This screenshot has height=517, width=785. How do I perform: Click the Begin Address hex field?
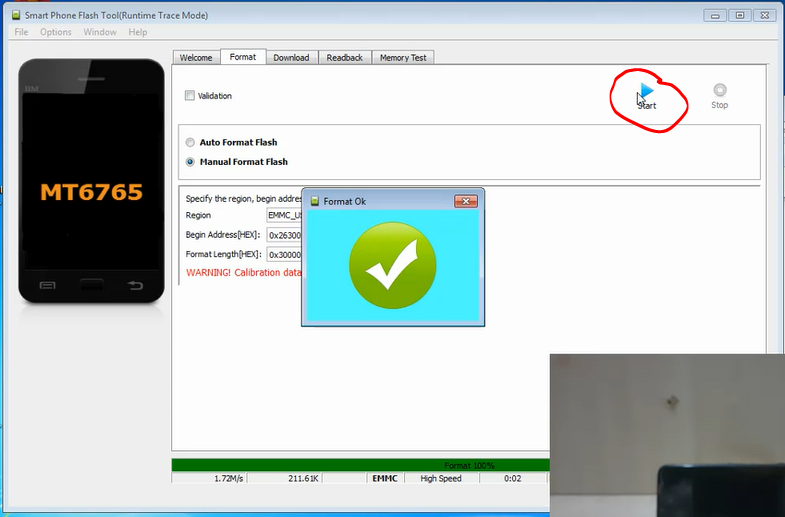pos(284,235)
